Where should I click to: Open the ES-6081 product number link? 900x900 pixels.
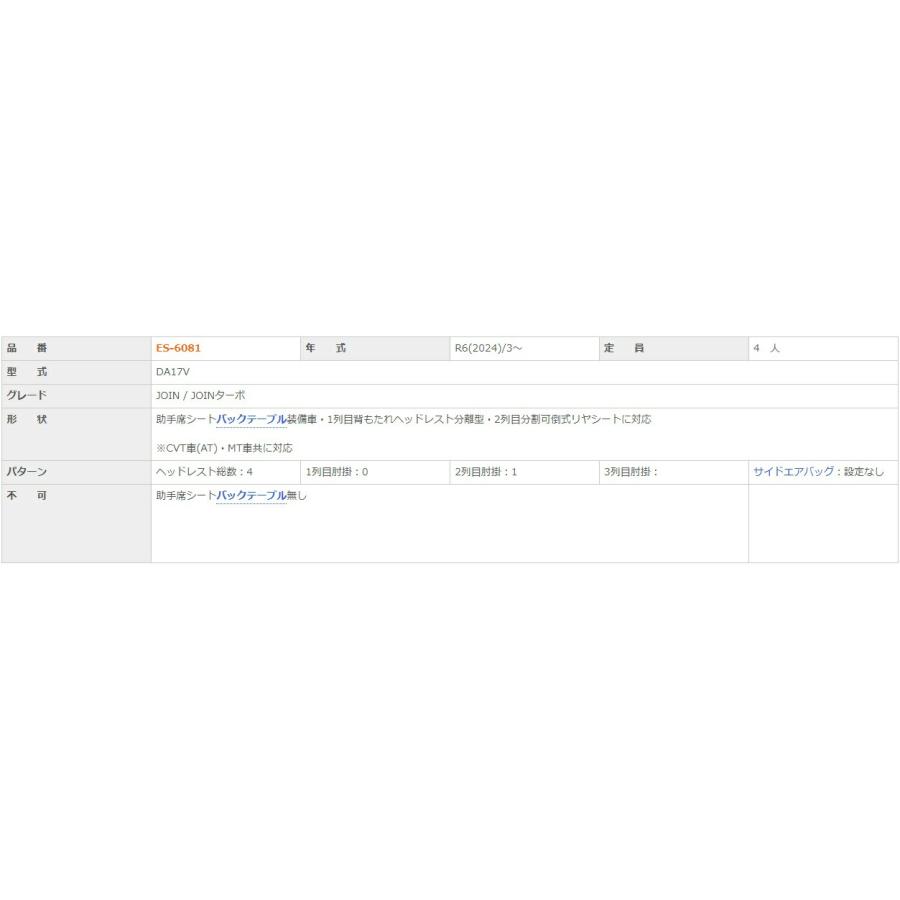(x=178, y=348)
